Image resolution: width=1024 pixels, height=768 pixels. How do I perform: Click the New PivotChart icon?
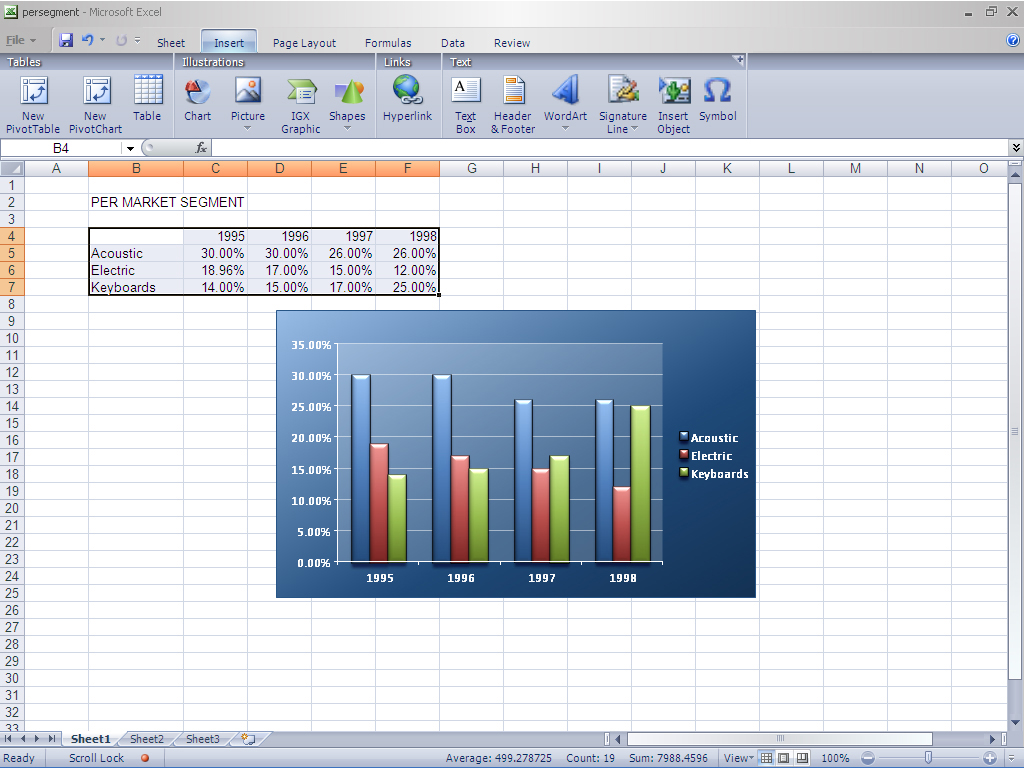click(x=96, y=105)
